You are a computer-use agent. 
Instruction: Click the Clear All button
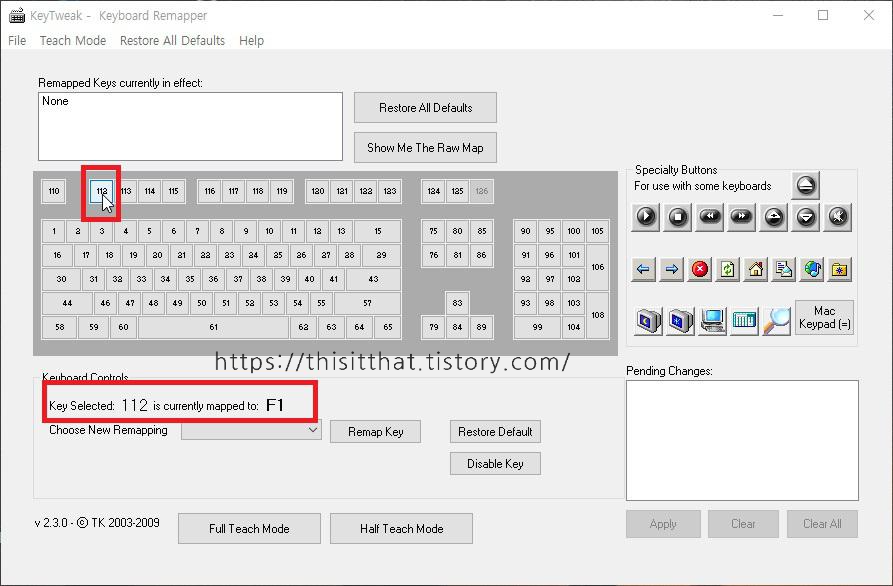point(822,524)
